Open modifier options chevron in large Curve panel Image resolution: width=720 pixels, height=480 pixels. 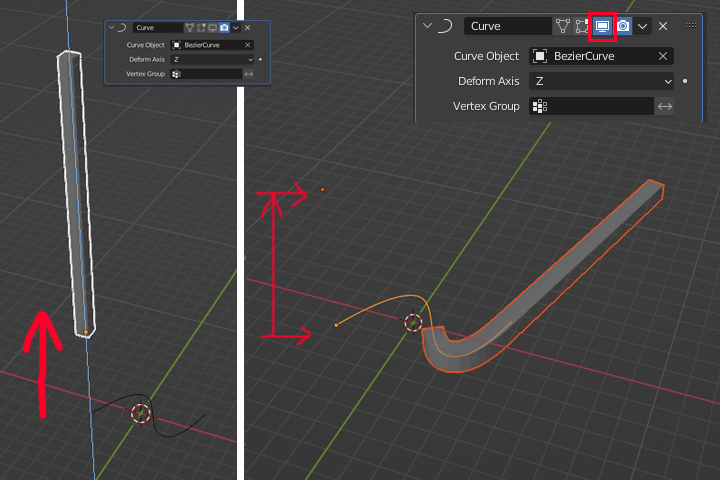coord(642,26)
